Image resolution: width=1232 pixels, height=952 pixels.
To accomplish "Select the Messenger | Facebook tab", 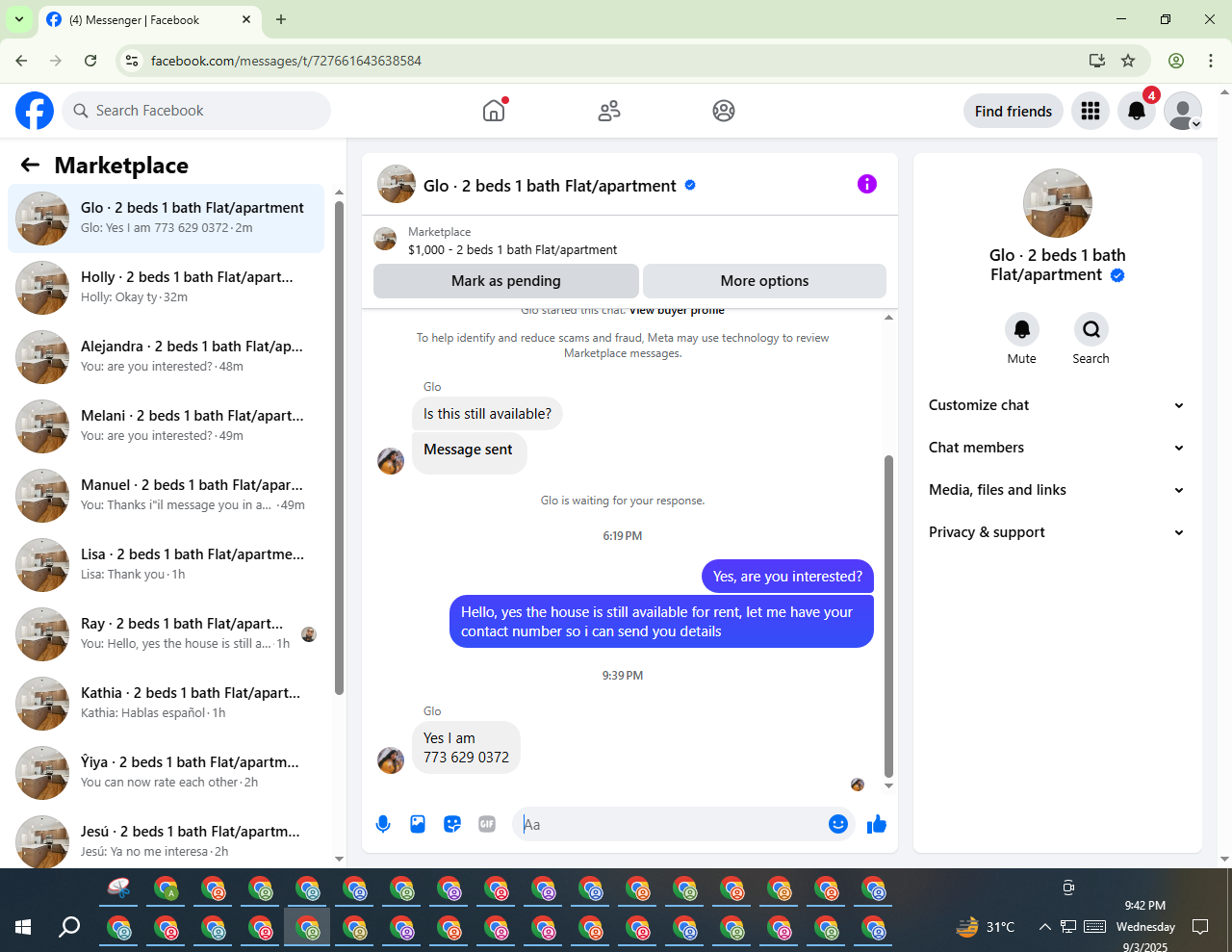I will click(149, 19).
